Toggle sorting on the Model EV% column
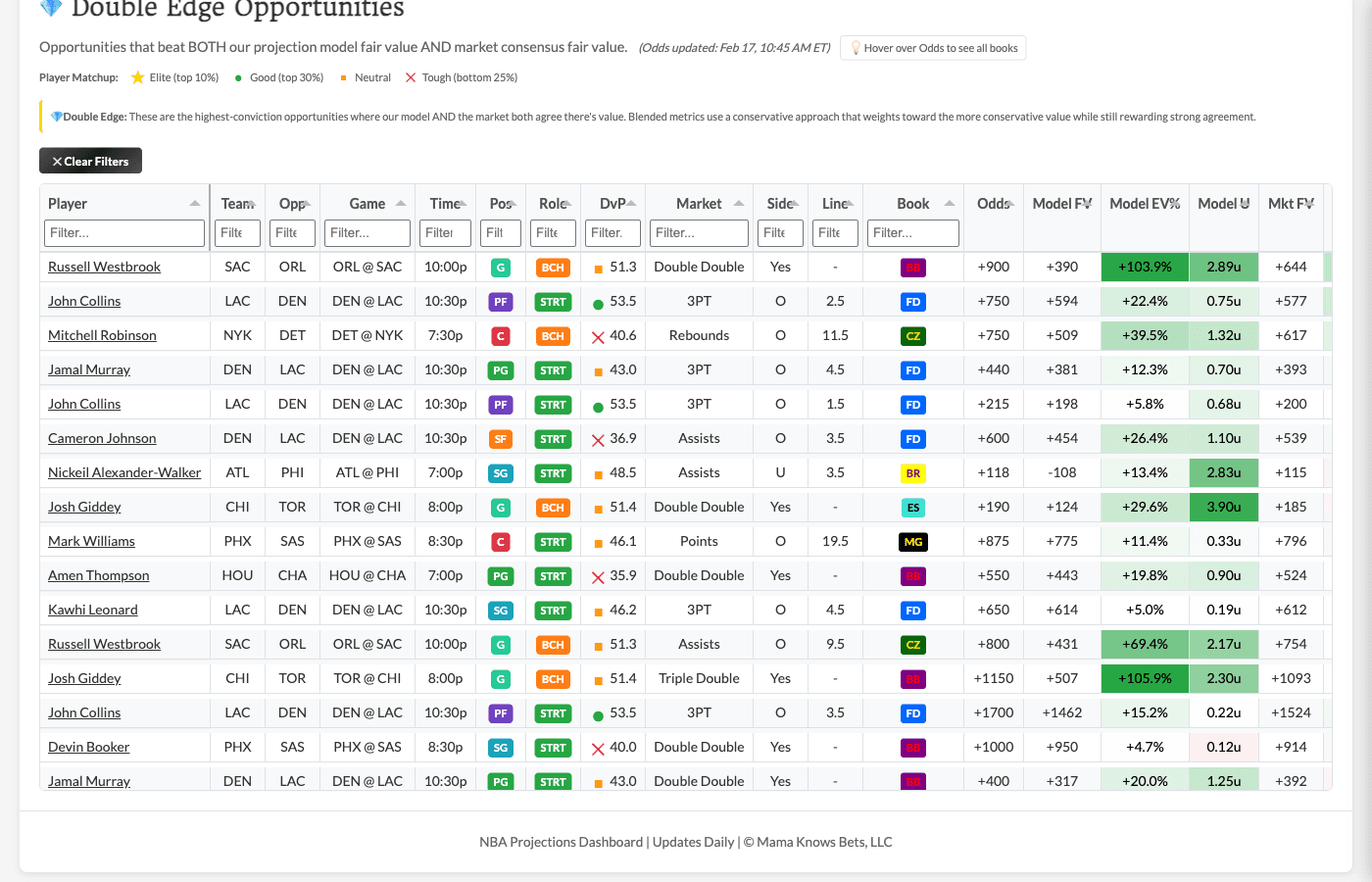 pyautogui.click(x=1144, y=203)
